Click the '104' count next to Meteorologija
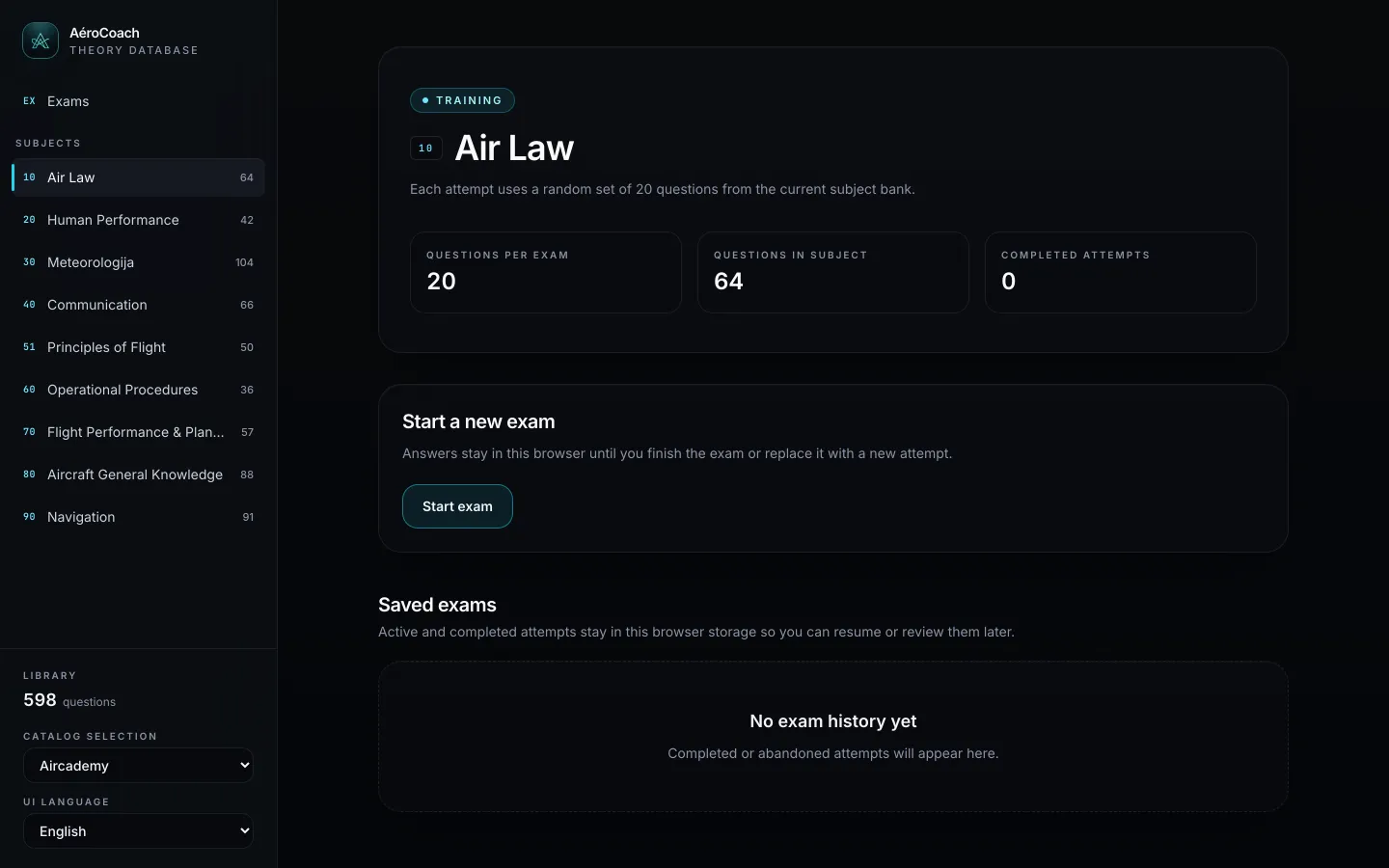Image resolution: width=1389 pixels, height=868 pixels. pyautogui.click(x=244, y=262)
